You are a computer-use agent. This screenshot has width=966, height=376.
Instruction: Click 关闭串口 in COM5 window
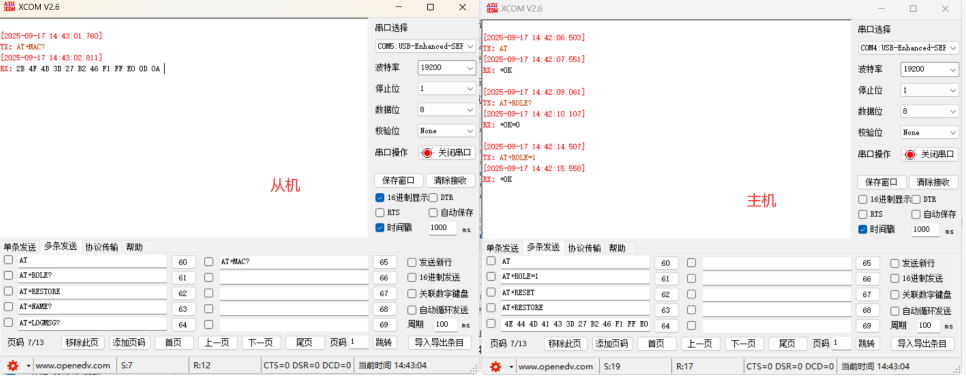(447, 152)
